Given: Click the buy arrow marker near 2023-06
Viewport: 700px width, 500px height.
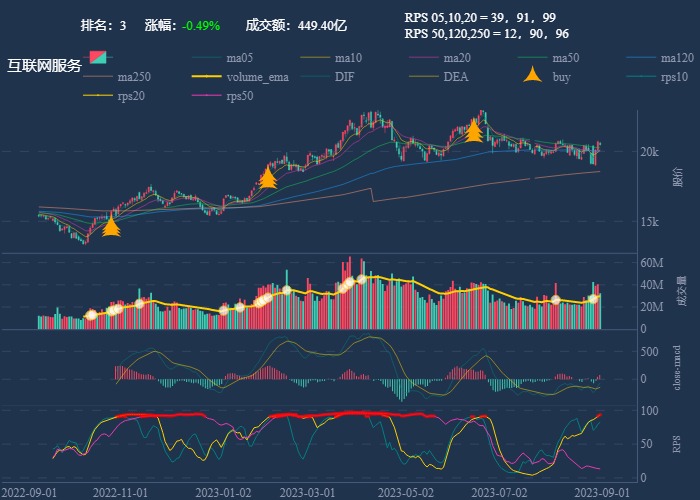Looking at the screenshot, I should pos(474,130).
